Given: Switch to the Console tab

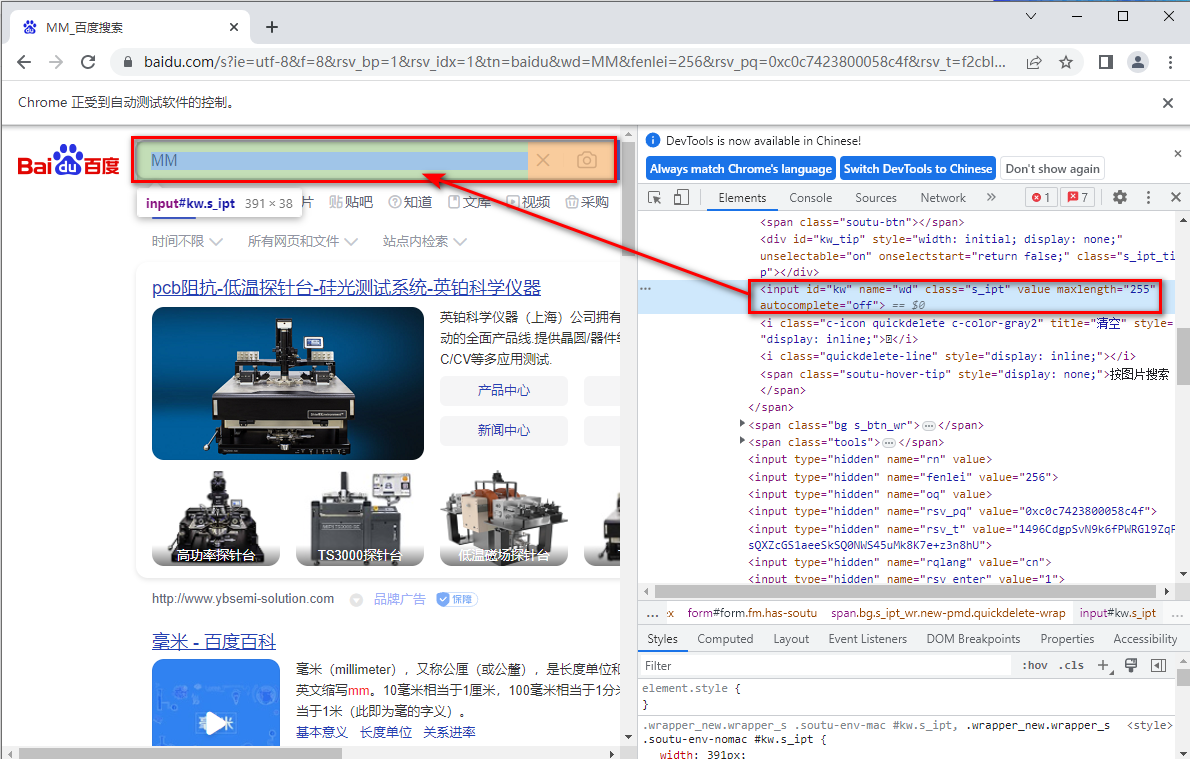Looking at the screenshot, I should 811,197.
